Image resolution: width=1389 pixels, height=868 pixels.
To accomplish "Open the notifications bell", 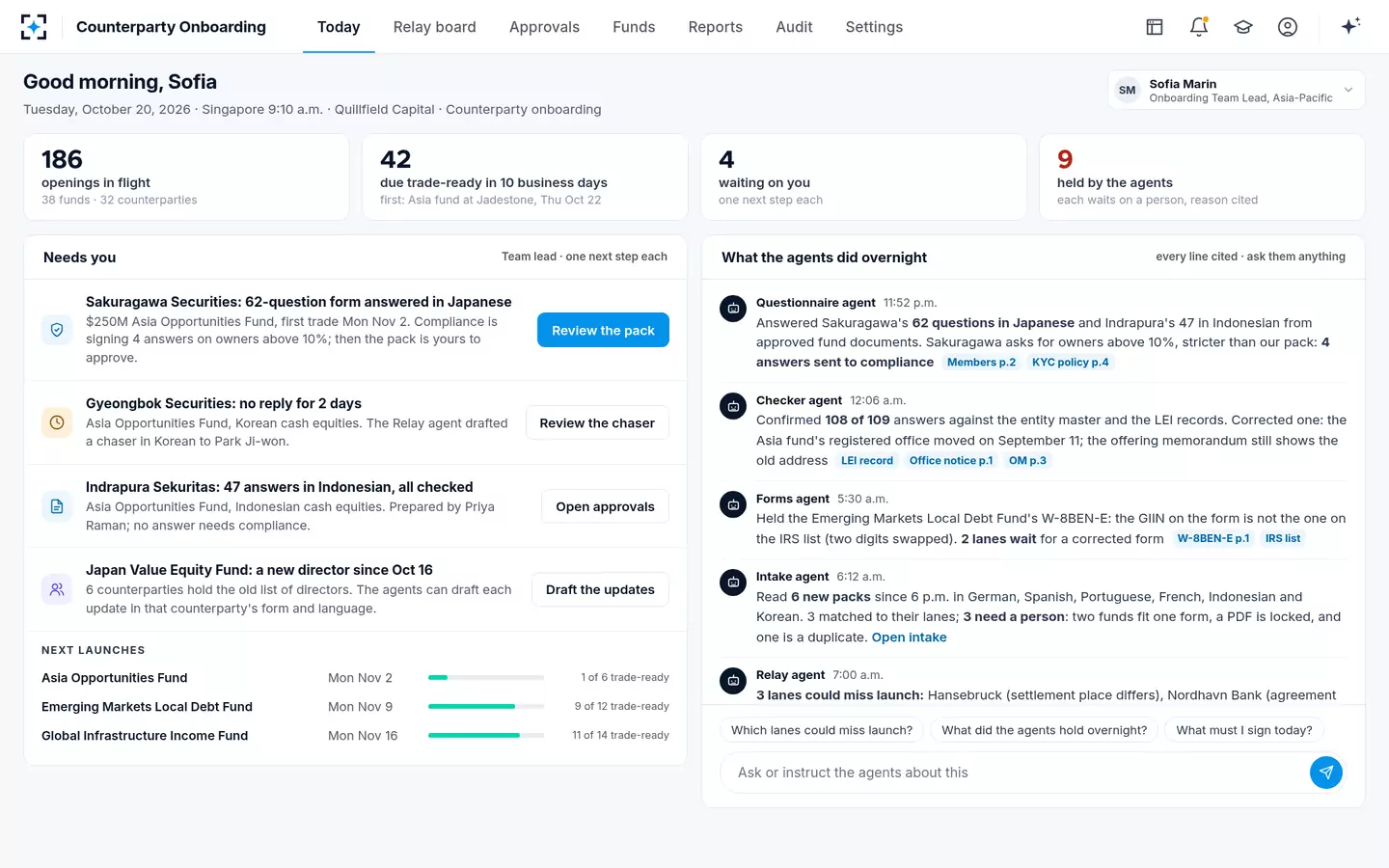I will click(x=1199, y=27).
